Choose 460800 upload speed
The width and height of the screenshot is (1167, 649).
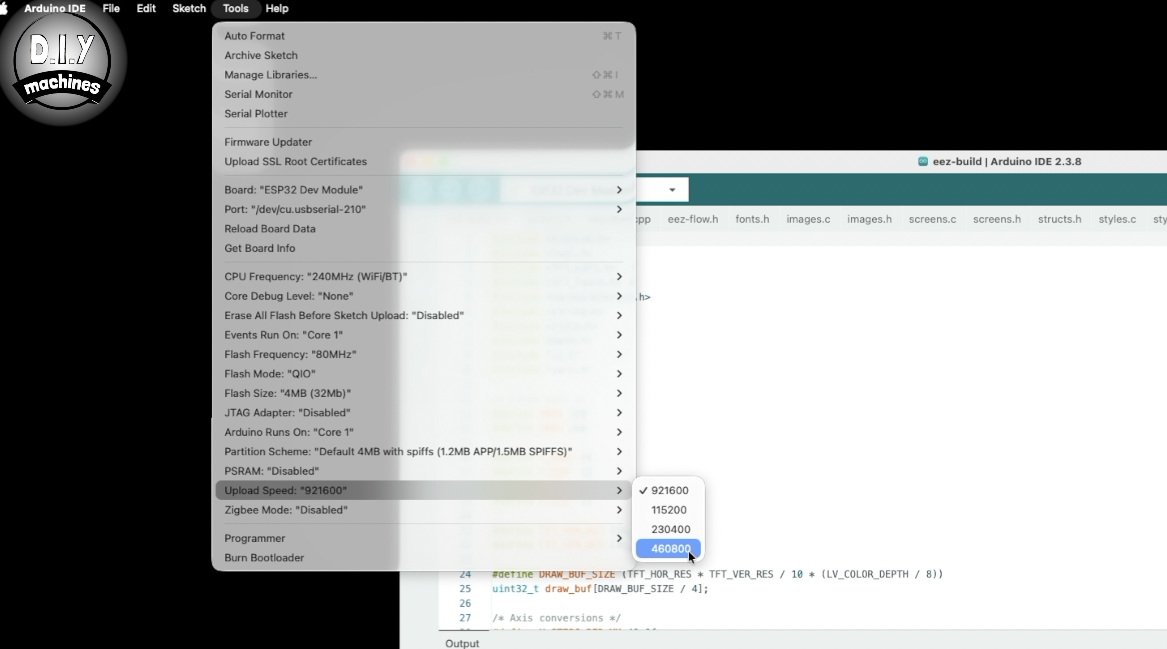(668, 549)
